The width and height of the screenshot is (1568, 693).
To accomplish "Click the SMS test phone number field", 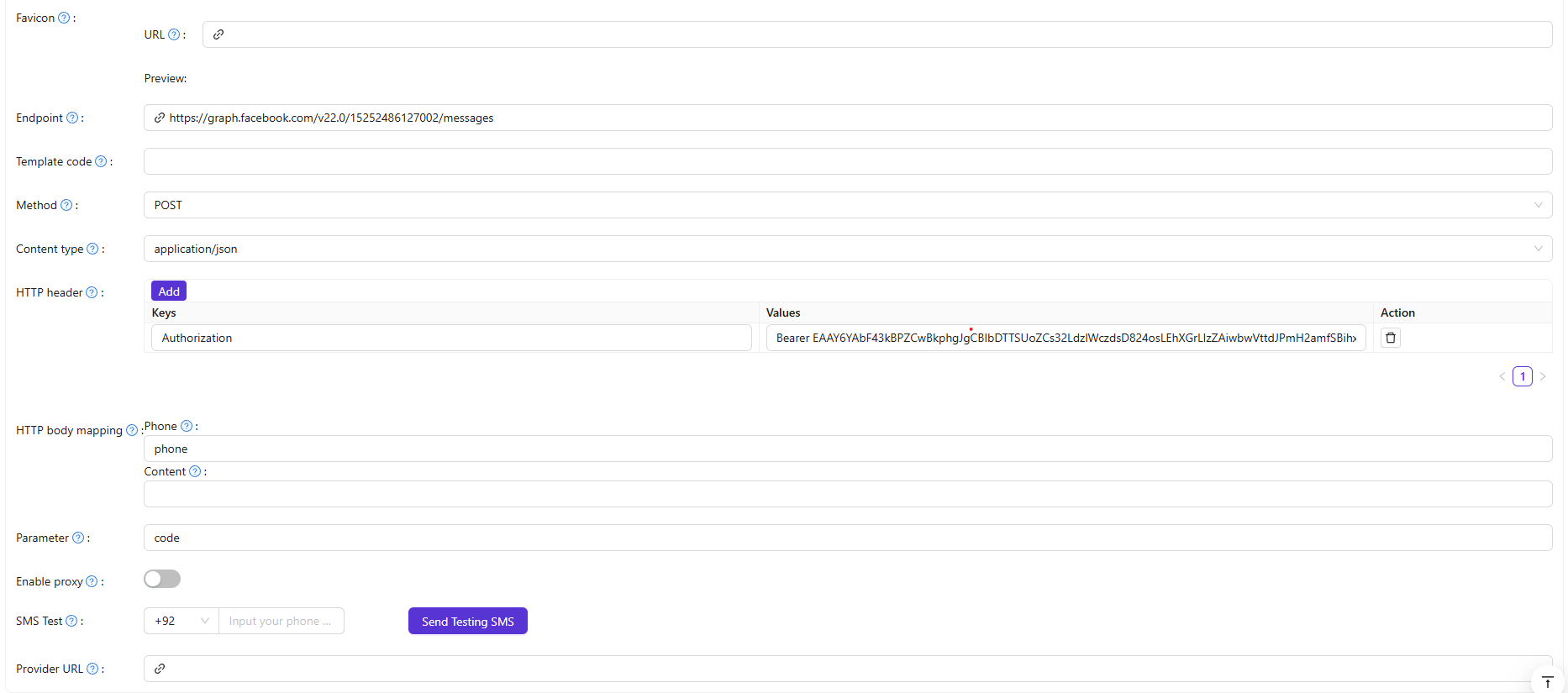I will (282, 621).
